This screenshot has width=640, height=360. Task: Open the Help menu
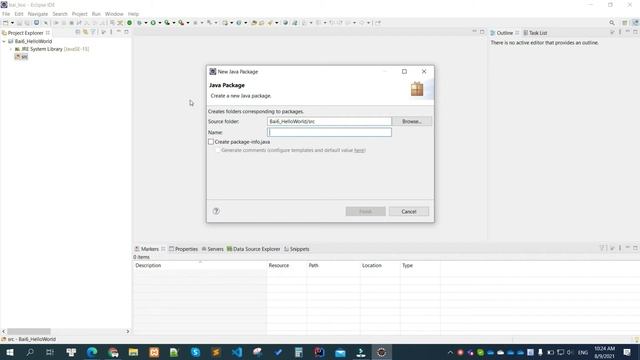tap(133, 14)
